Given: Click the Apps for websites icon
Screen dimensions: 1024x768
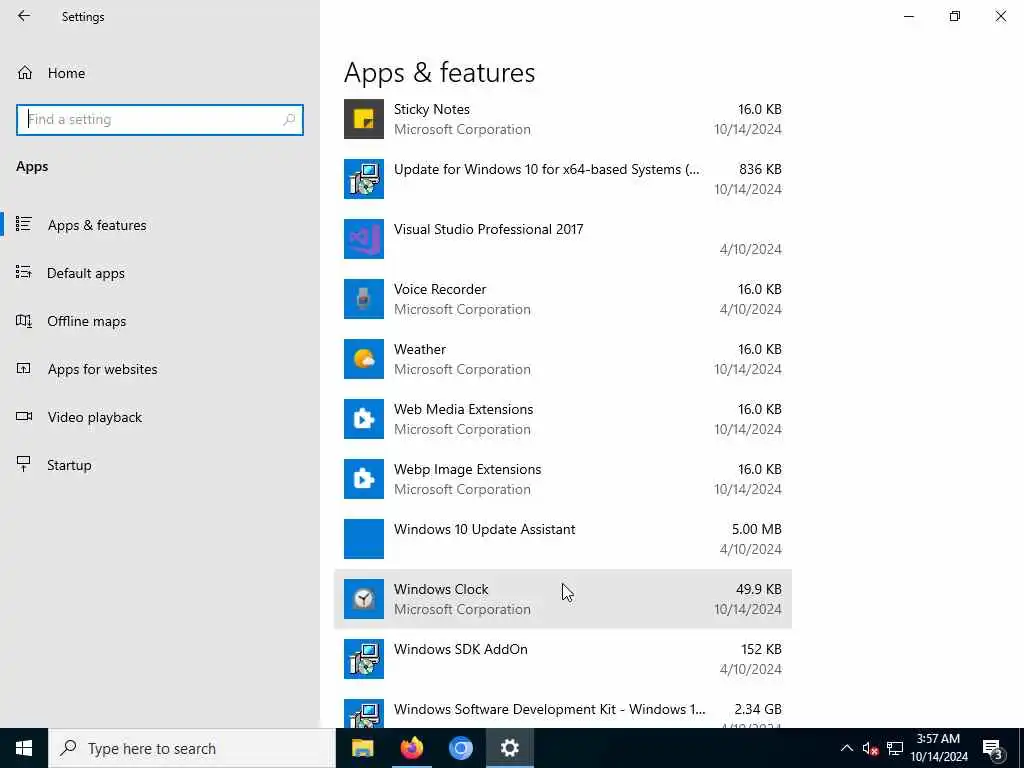Looking at the screenshot, I should coord(24,368).
